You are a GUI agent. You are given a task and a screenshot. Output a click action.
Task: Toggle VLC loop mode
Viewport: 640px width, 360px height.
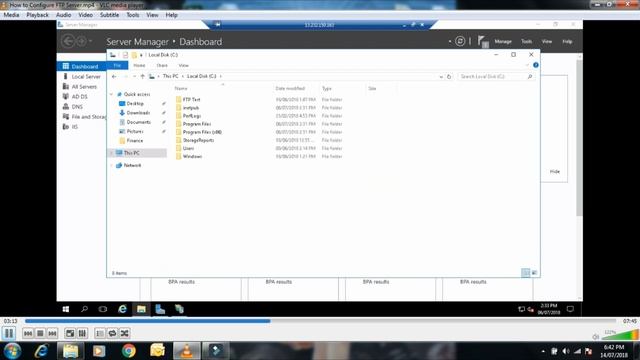[112, 333]
